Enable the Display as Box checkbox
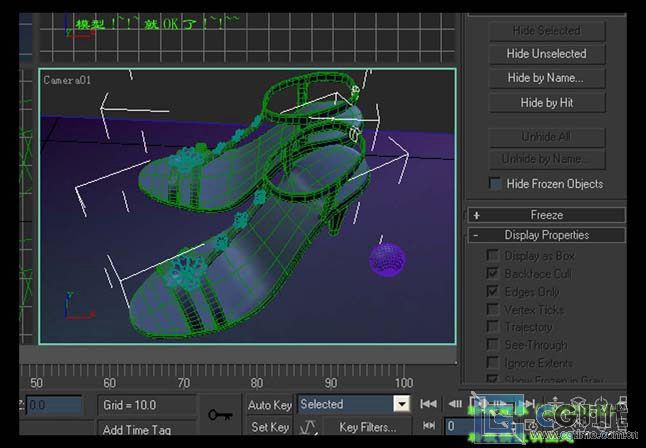Viewport: 646px width, 448px height. [x=492, y=255]
